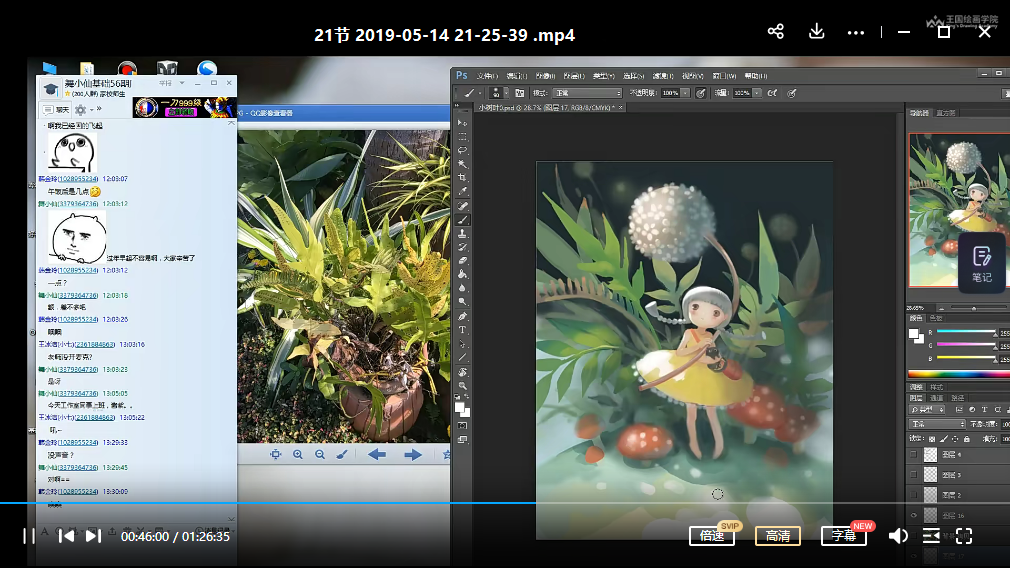1010x568 pixels.
Task: Toggle pressure for opacity button
Action: point(701,93)
